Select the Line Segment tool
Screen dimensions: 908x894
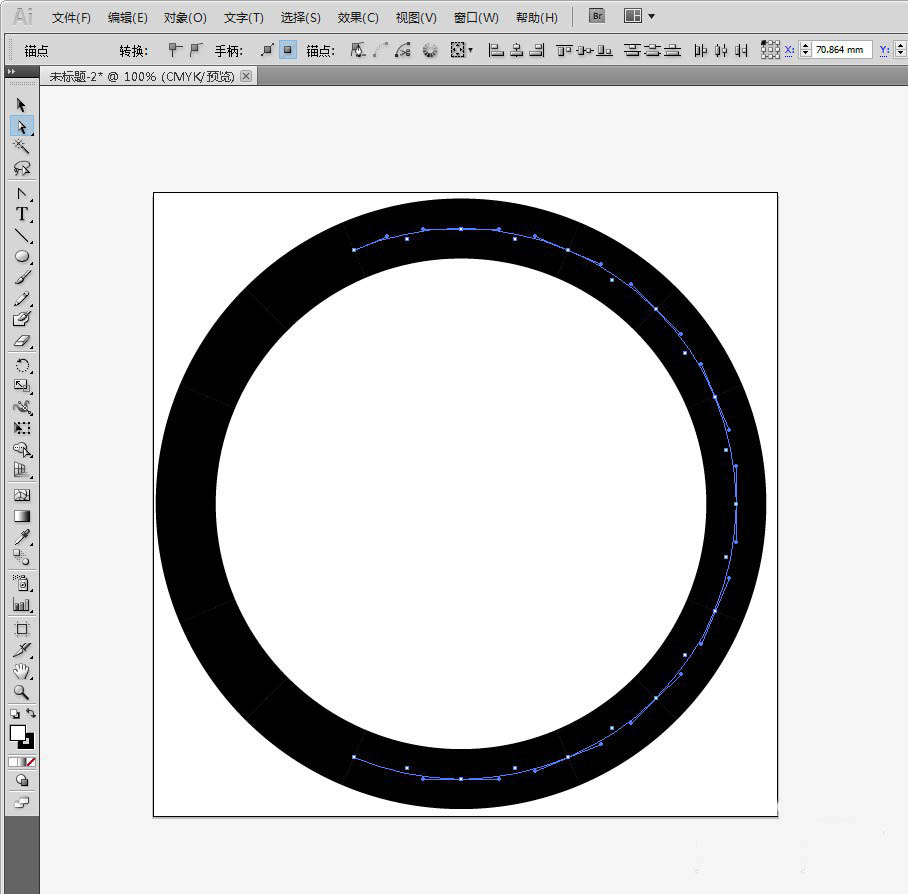tap(21, 236)
